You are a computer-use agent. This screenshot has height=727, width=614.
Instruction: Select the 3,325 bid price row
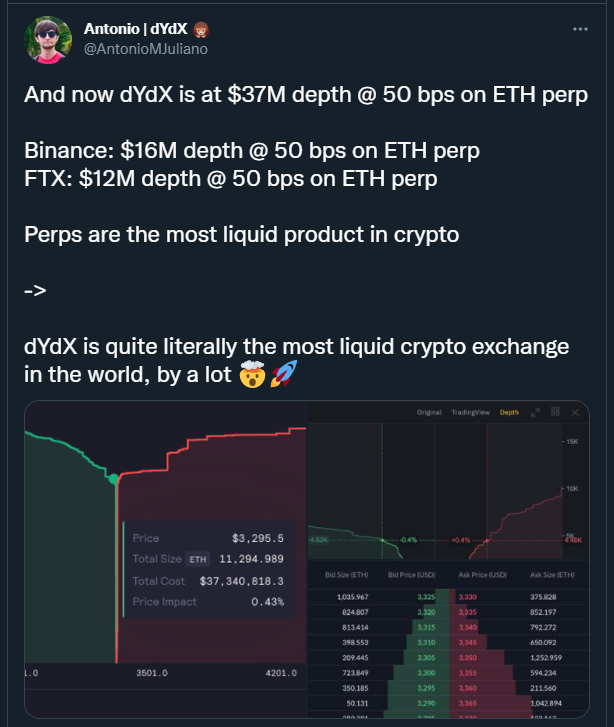click(426, 597)
